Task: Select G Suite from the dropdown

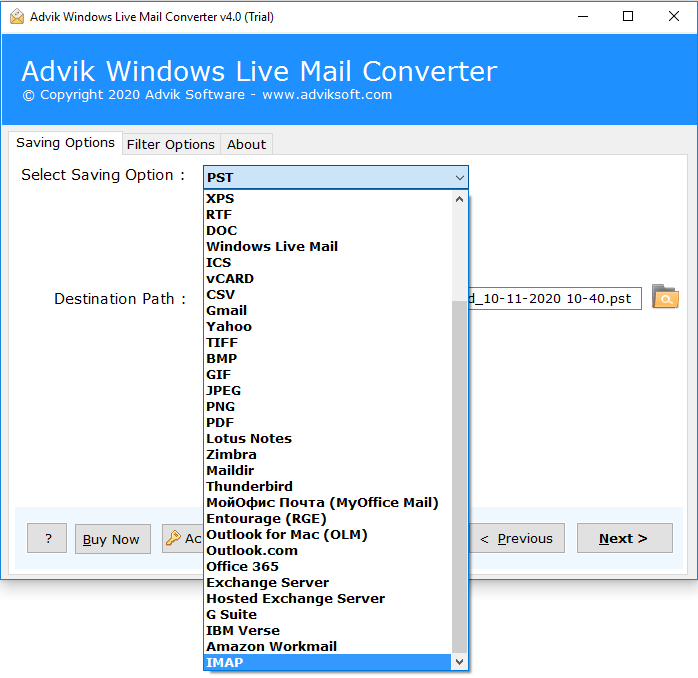Action: tap(328, 615)
